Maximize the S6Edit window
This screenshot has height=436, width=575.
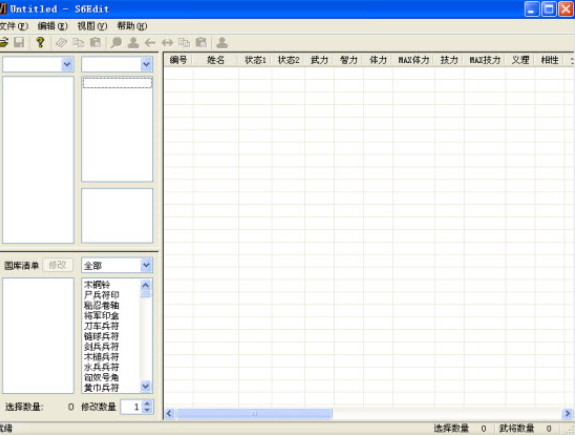(x=549, y=9)
